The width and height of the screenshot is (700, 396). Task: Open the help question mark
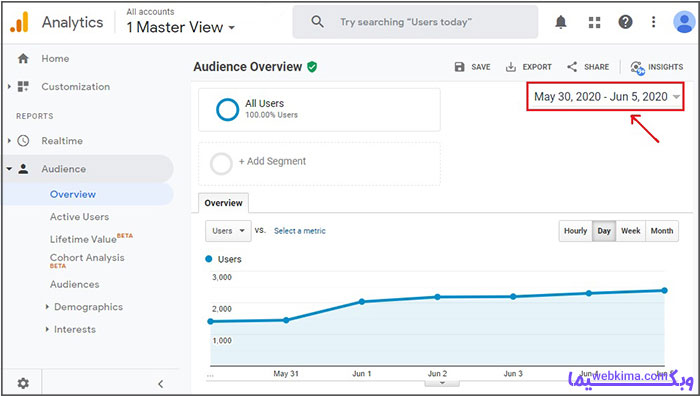[625, 22]
